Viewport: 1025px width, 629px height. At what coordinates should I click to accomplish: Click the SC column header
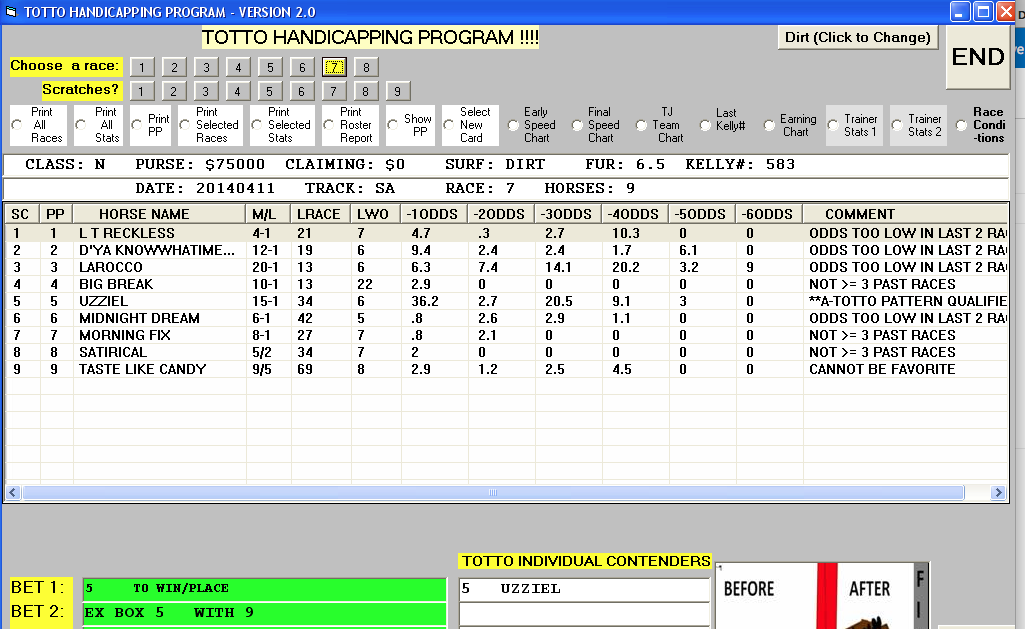[22, 214]
